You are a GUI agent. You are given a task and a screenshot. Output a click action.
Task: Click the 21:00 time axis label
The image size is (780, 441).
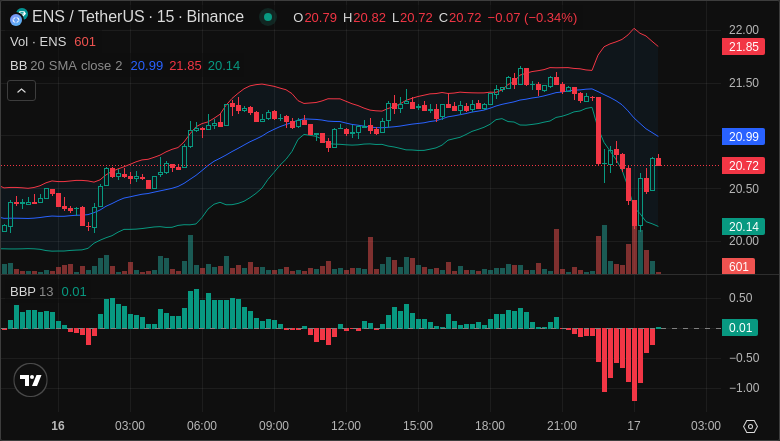pos(562,426)
